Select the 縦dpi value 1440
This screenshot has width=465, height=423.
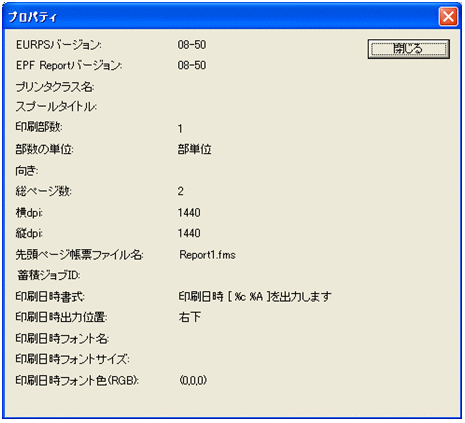189,233
